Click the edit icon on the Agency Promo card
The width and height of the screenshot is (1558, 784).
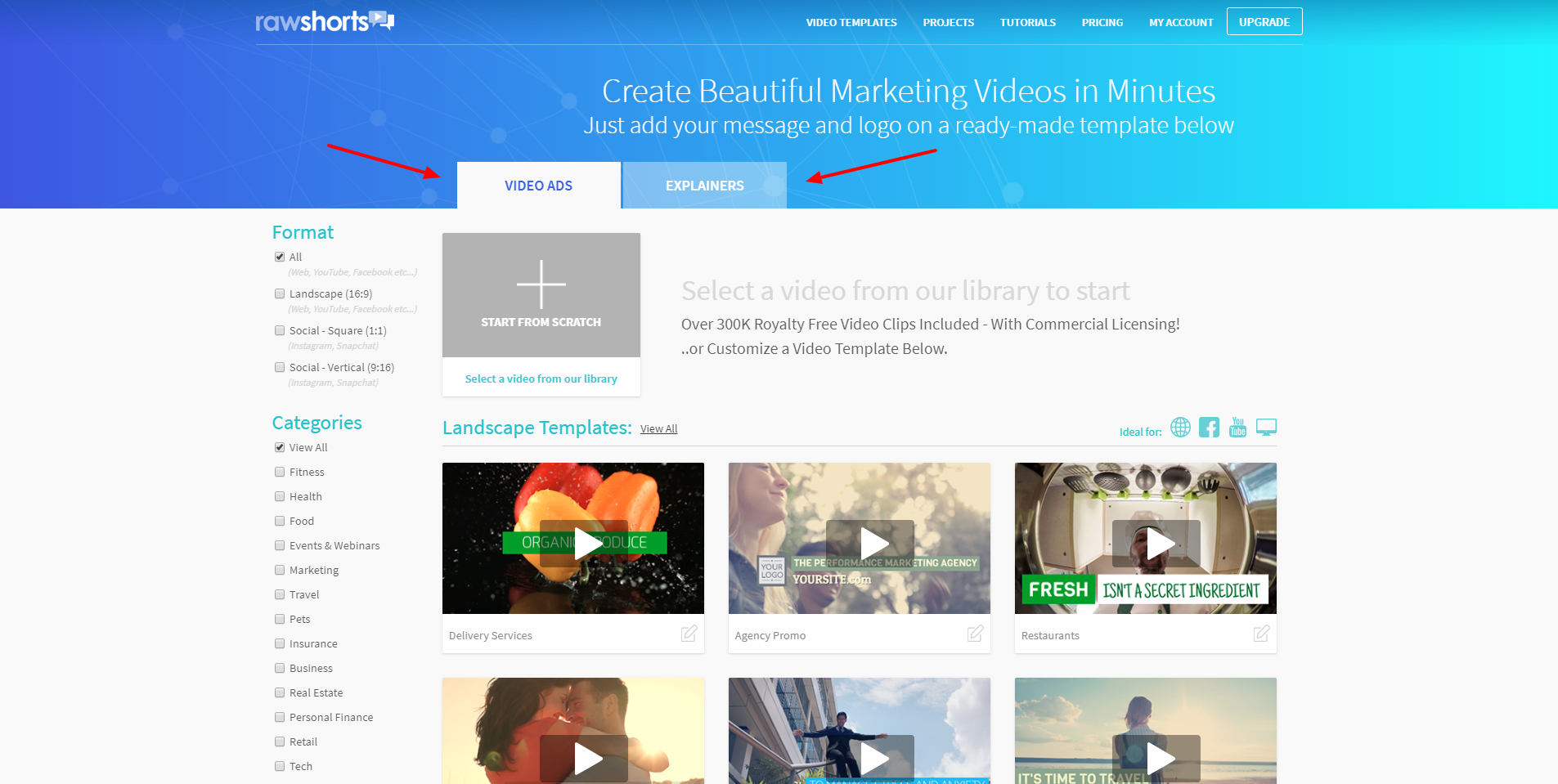(975, 634)
